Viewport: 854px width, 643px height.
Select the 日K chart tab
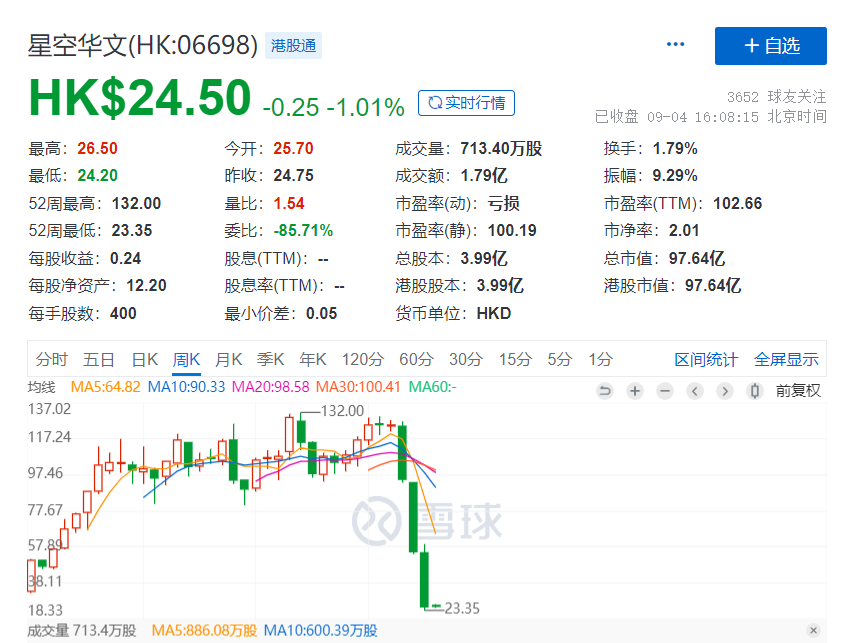click(x=145, y=360)
